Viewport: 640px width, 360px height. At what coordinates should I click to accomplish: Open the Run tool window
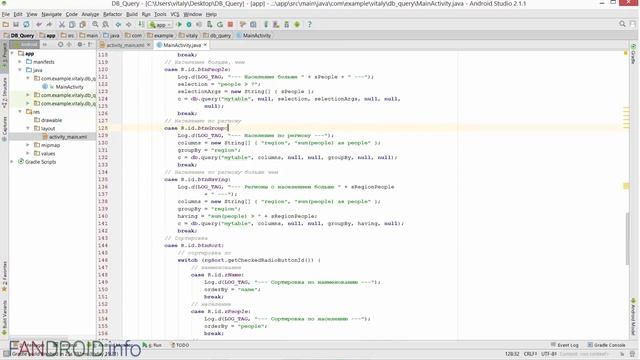(152, 345)
